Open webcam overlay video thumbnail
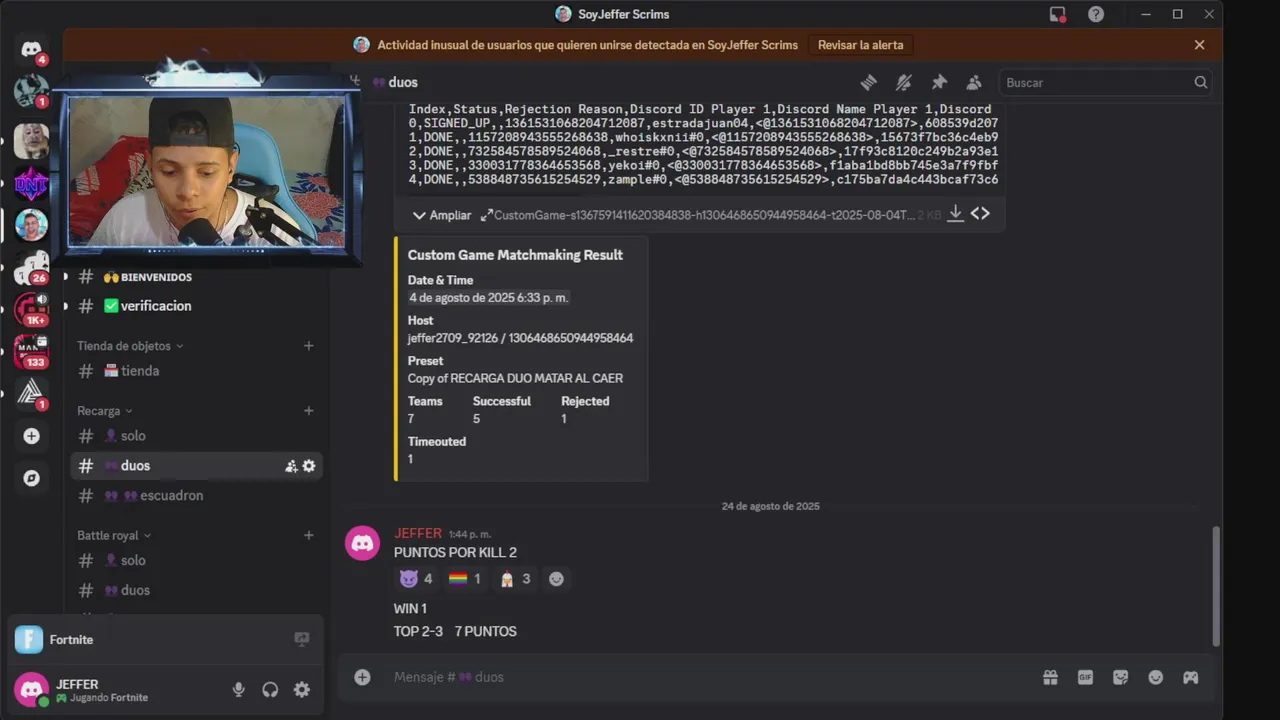This screenshot has height=720, width=1280. pyautogui.click(x=206, y=170)
